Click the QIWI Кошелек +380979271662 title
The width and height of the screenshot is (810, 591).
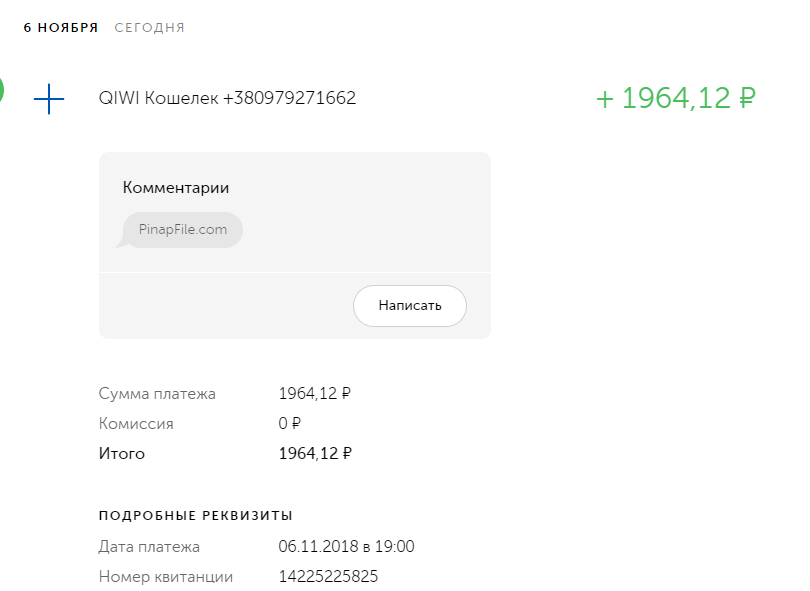(227, 98)
